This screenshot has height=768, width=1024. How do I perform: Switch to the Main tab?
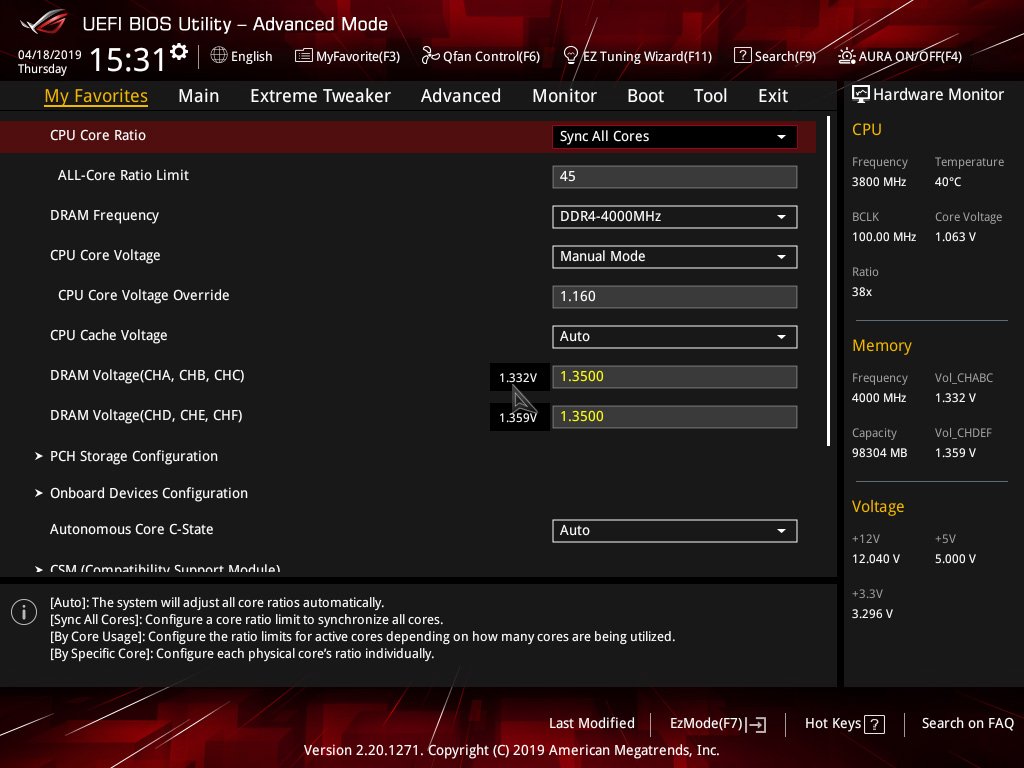(199, 96)
